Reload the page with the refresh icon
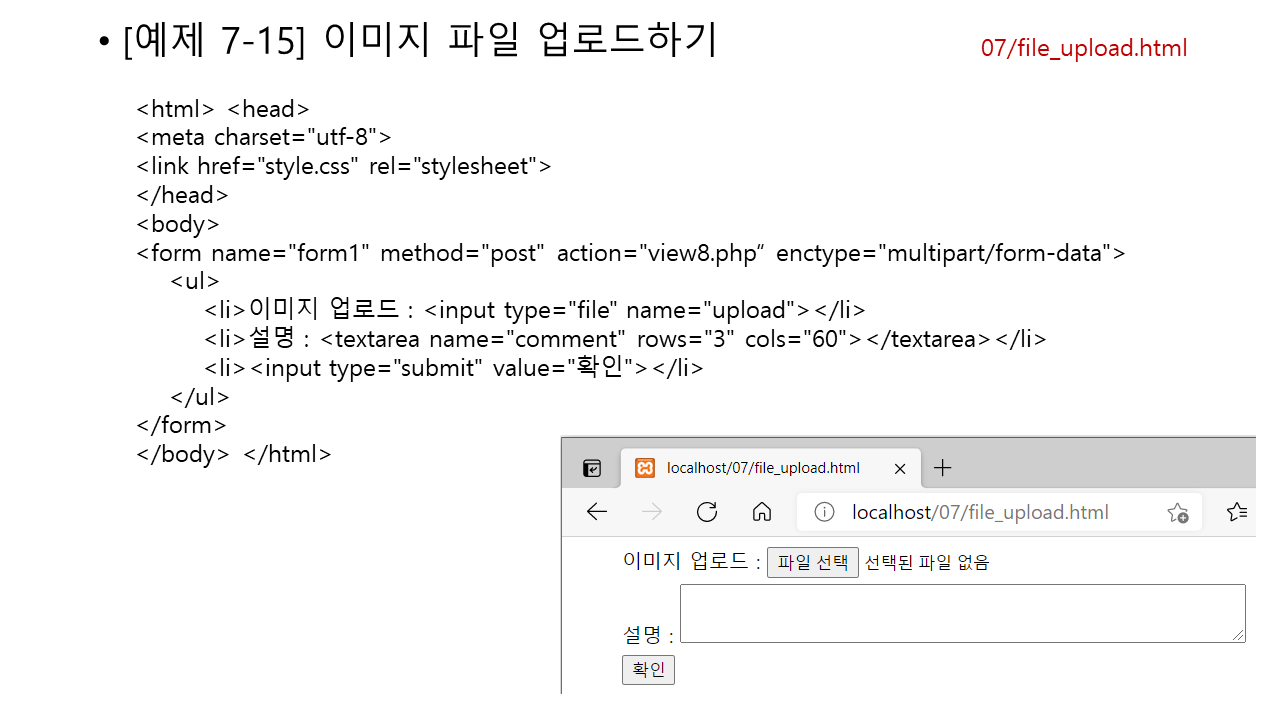Image resolution: width=1280 pixels, height=720 pixels. click(x=707, y=512)
